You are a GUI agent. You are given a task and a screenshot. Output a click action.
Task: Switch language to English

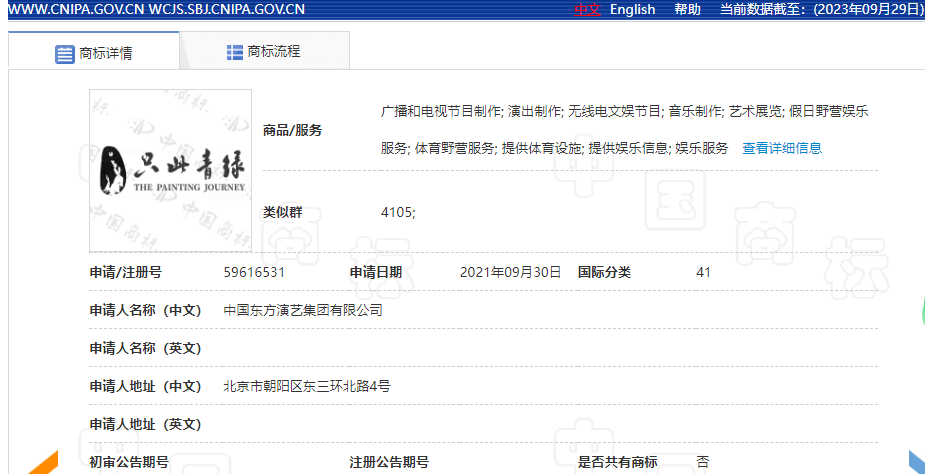[632, 9]
